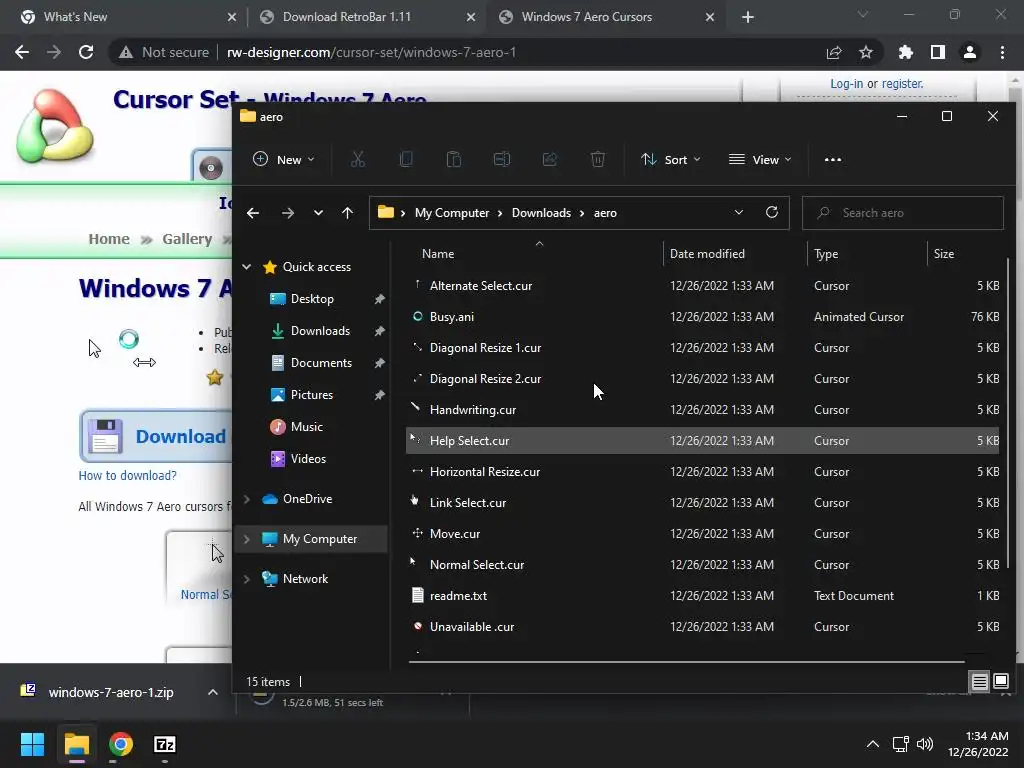Click the Cut icon in Explorer toolbar
The image size is (1024, 768).
click(358, 159)
